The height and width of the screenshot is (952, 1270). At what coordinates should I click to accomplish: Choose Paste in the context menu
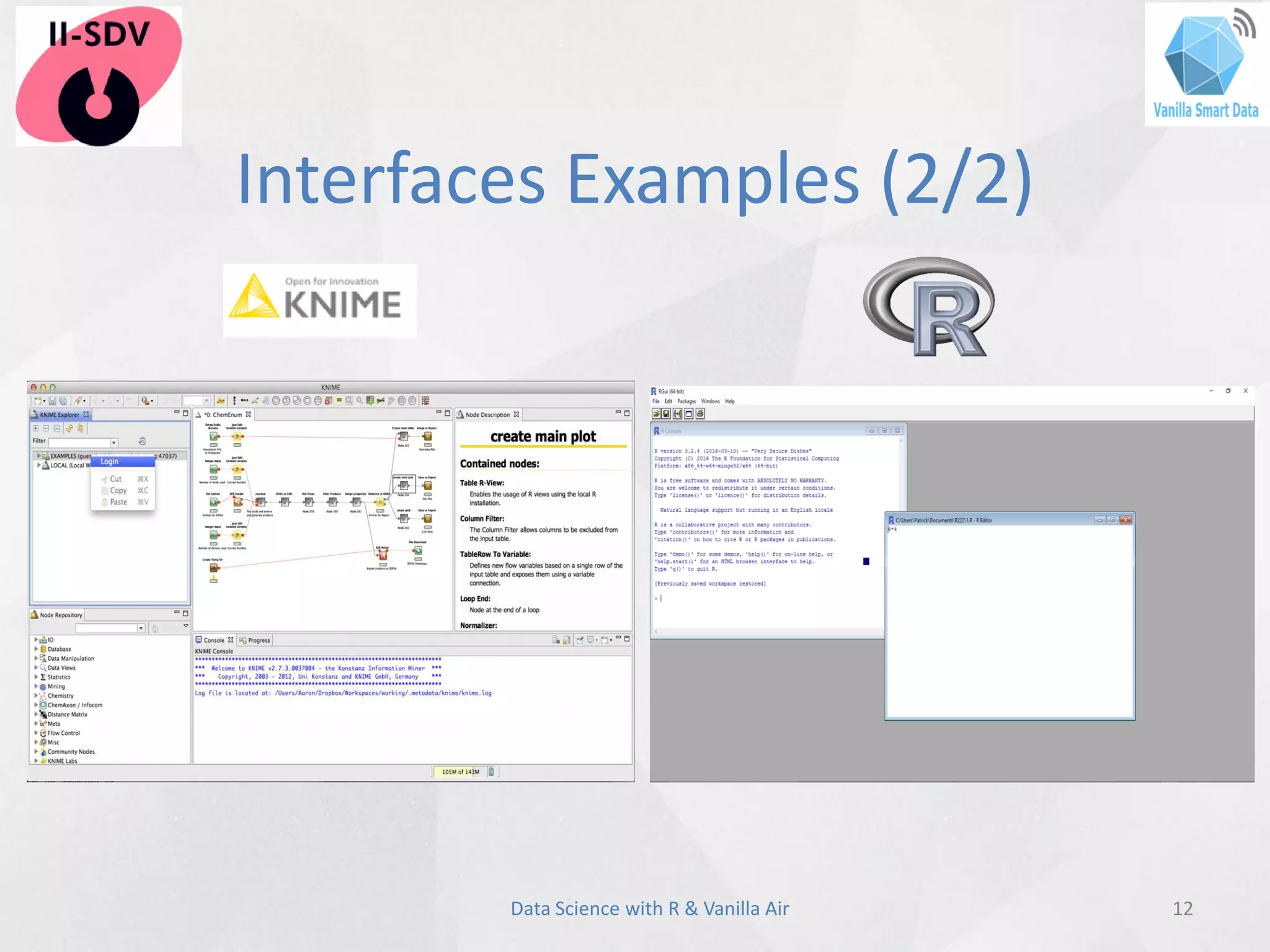coord(123,502)
